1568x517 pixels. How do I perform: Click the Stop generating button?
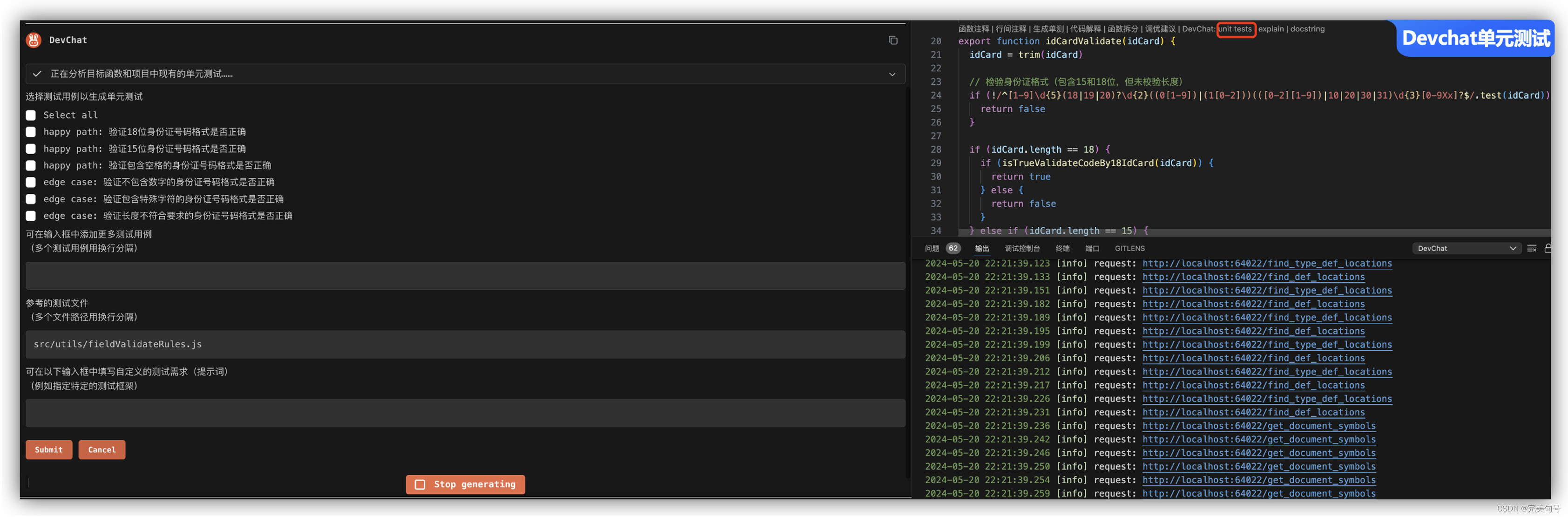coord(465,485)
